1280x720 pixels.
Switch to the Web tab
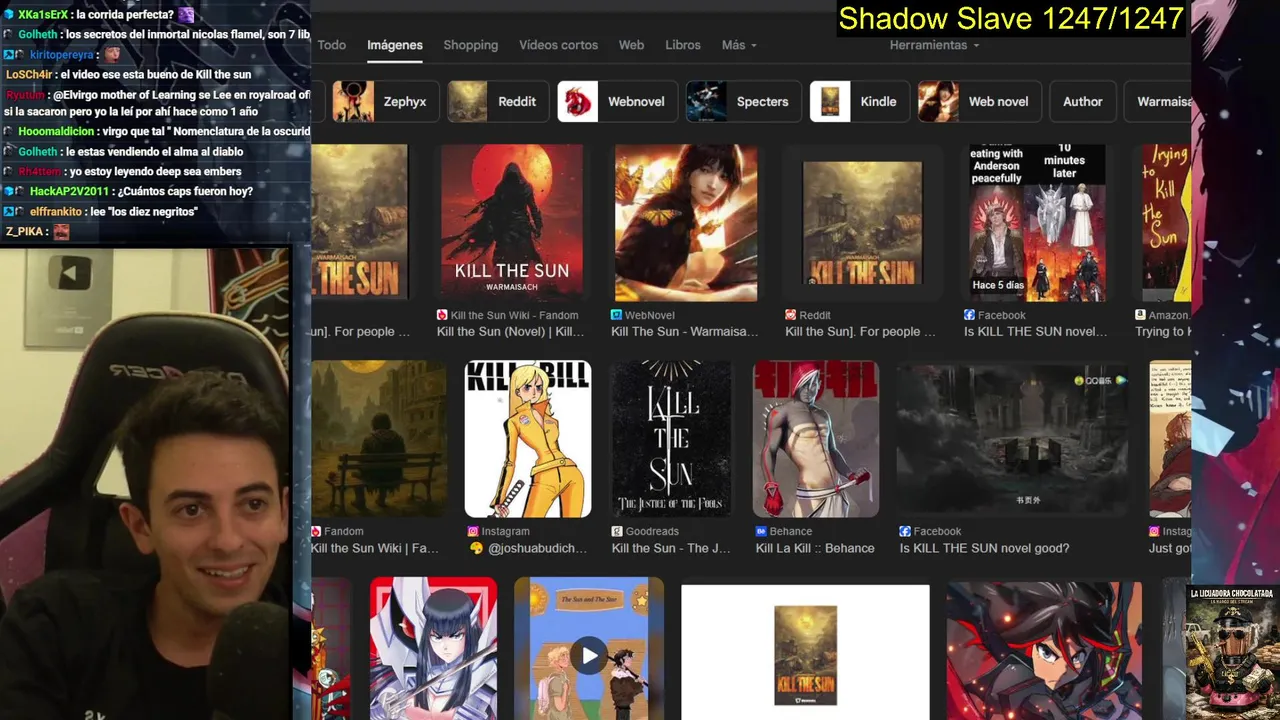(631, 45)
